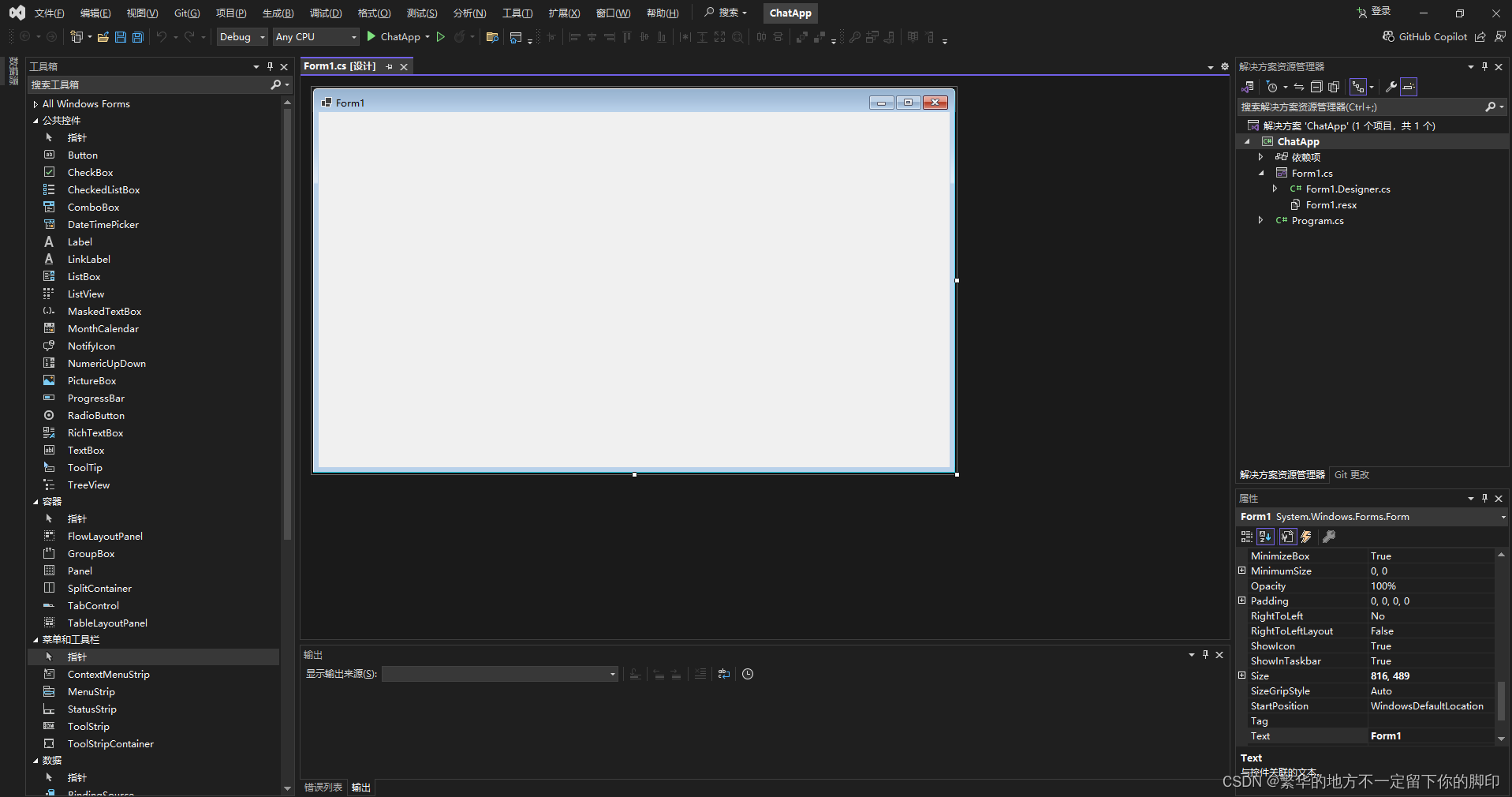The image size is (1512, 797).
Task: Click Sync with Active Document arrows icon
Action: pos(1299,87)
